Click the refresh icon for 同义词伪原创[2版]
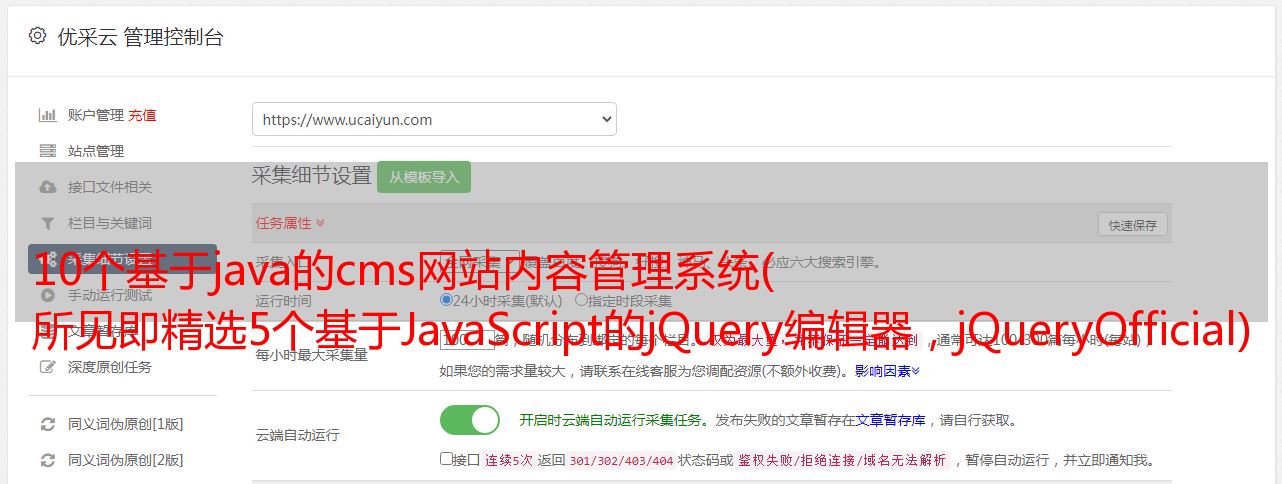The width and height of the screenshot is (1282, 484). [47, 460]
